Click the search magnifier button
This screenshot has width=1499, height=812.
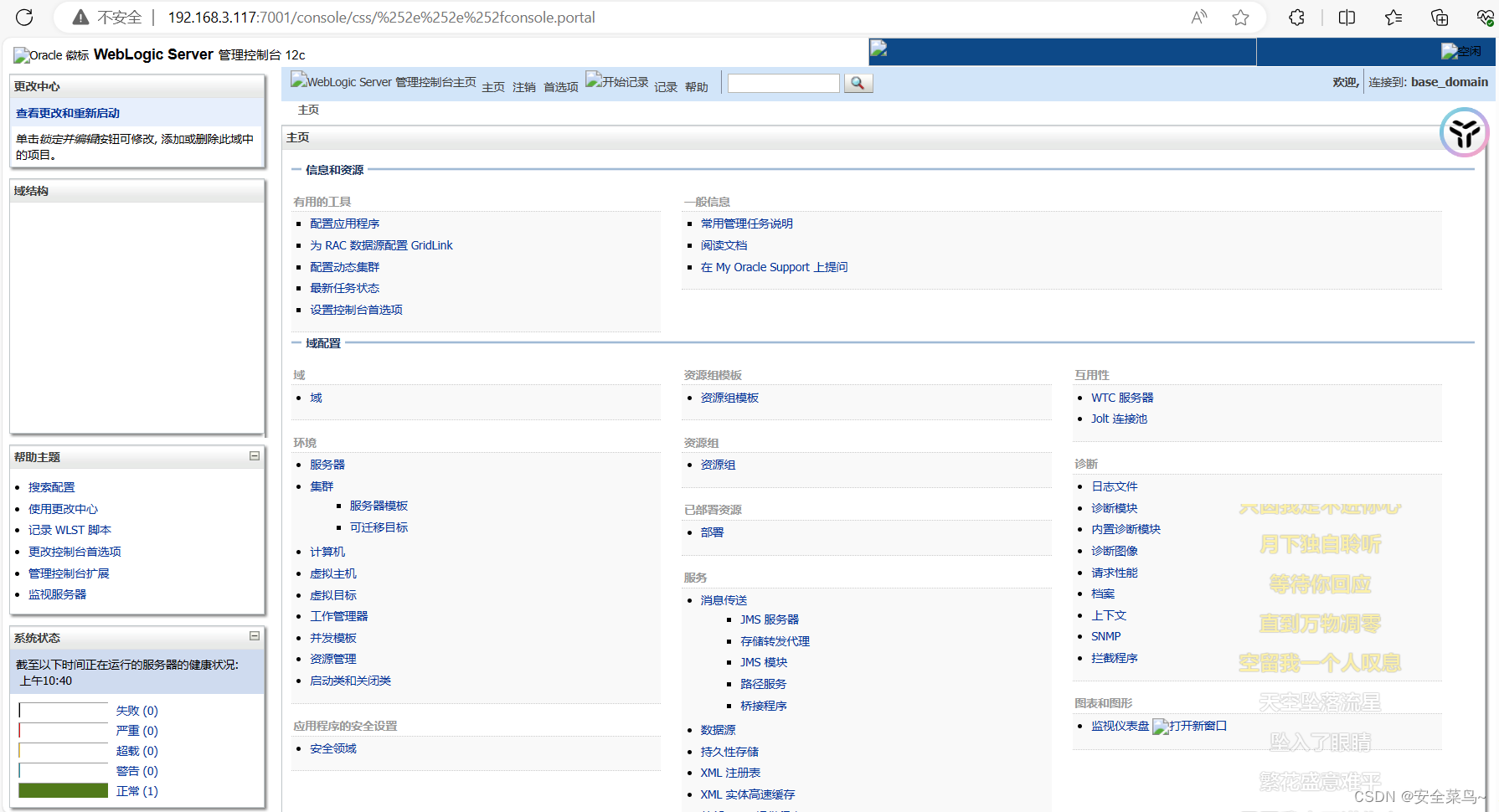point(858,83)
